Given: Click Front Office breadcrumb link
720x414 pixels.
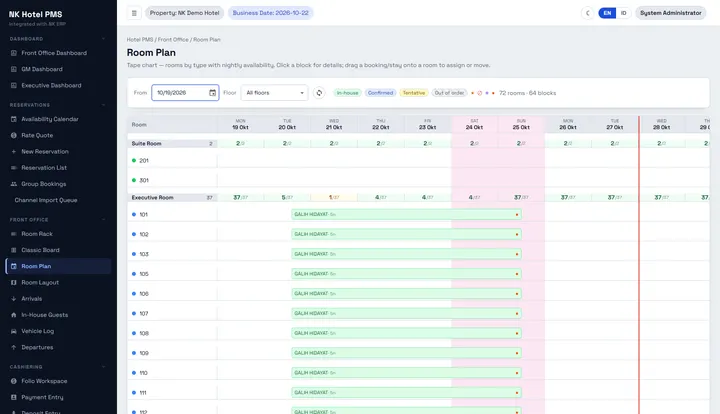Looking at the screenshot, I should coord(173,39).
